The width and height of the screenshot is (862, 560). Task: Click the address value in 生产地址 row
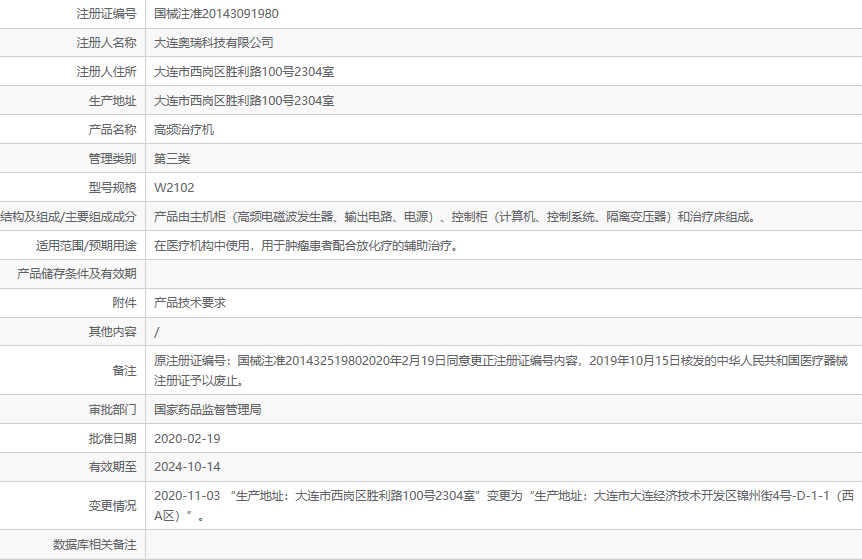(244, 101)
